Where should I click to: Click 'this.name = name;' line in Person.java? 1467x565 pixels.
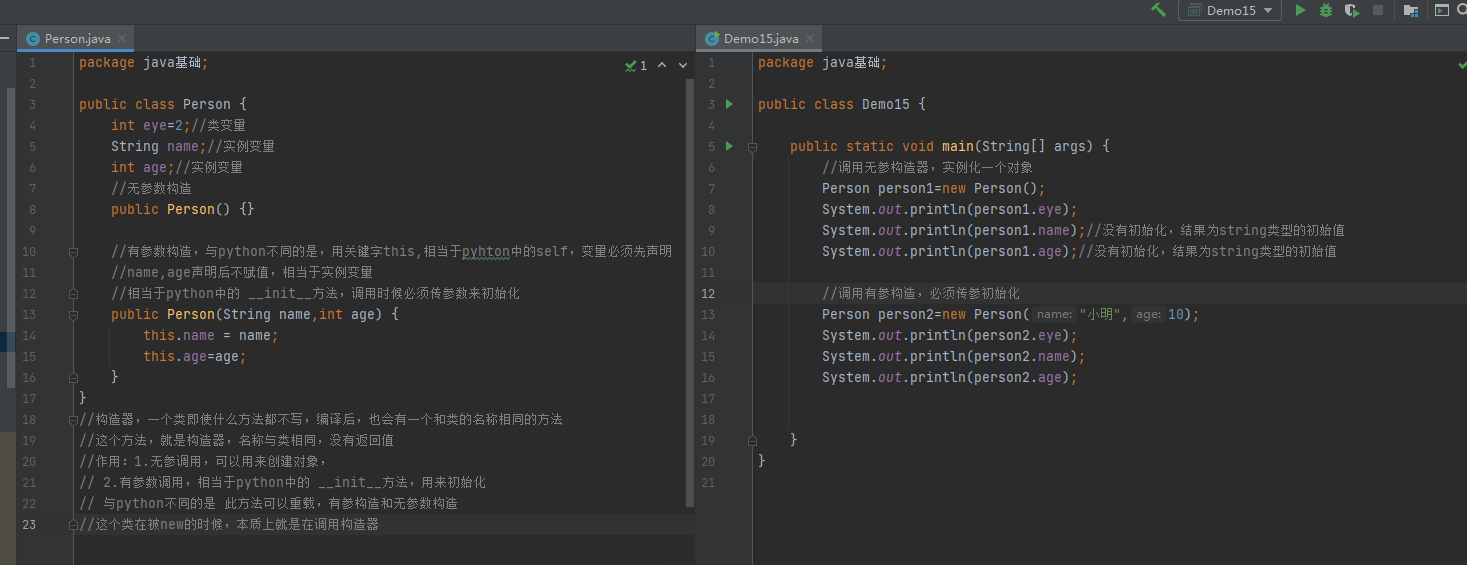coord(211,335)
